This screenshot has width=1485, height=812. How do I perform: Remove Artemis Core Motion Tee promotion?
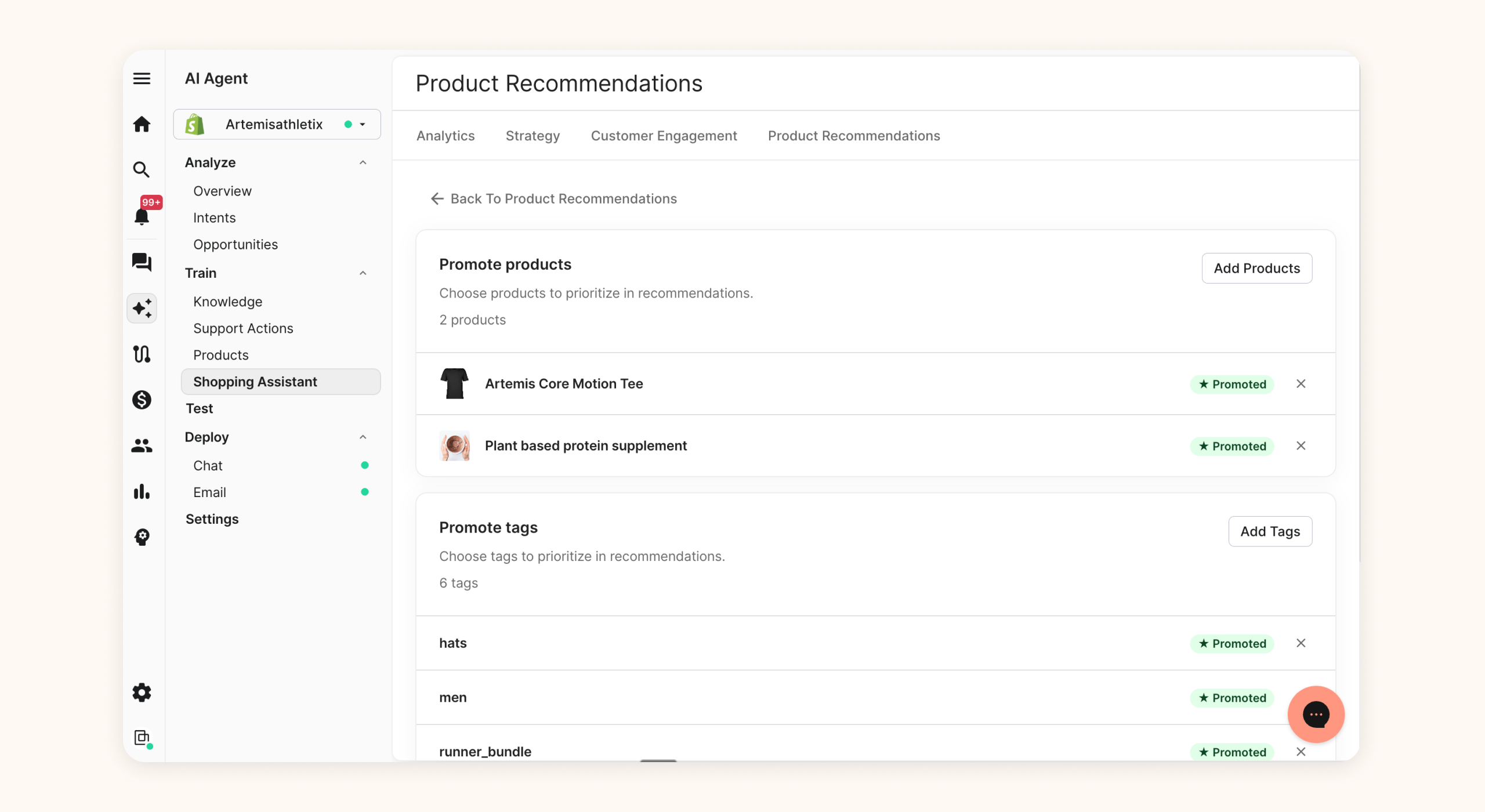(1301, 384)
